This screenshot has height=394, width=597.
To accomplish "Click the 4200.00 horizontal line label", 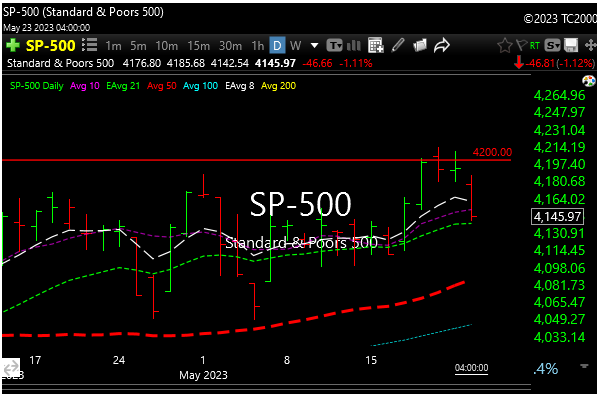I will click(x=492, y=152).
